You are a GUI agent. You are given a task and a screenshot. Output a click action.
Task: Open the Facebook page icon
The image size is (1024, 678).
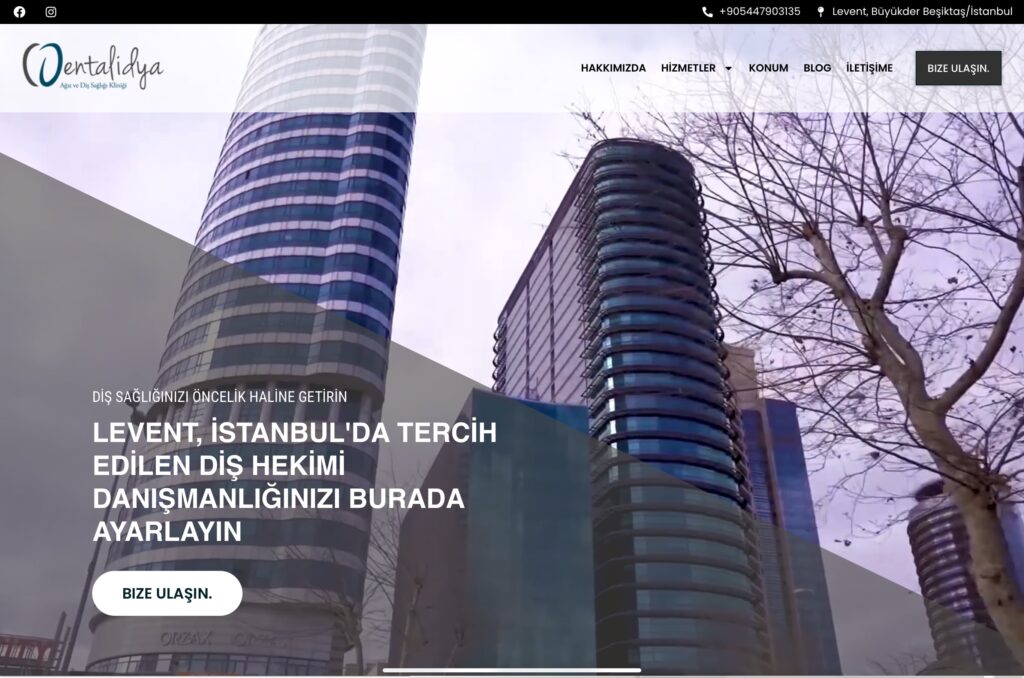[19, 12]
